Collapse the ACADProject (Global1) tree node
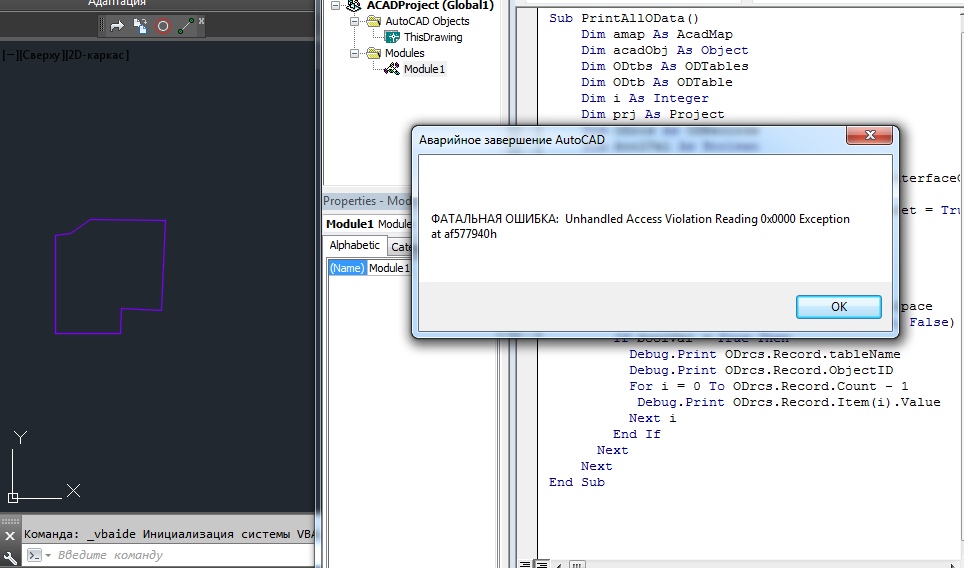The image size is (964, 568). (335, 6)
